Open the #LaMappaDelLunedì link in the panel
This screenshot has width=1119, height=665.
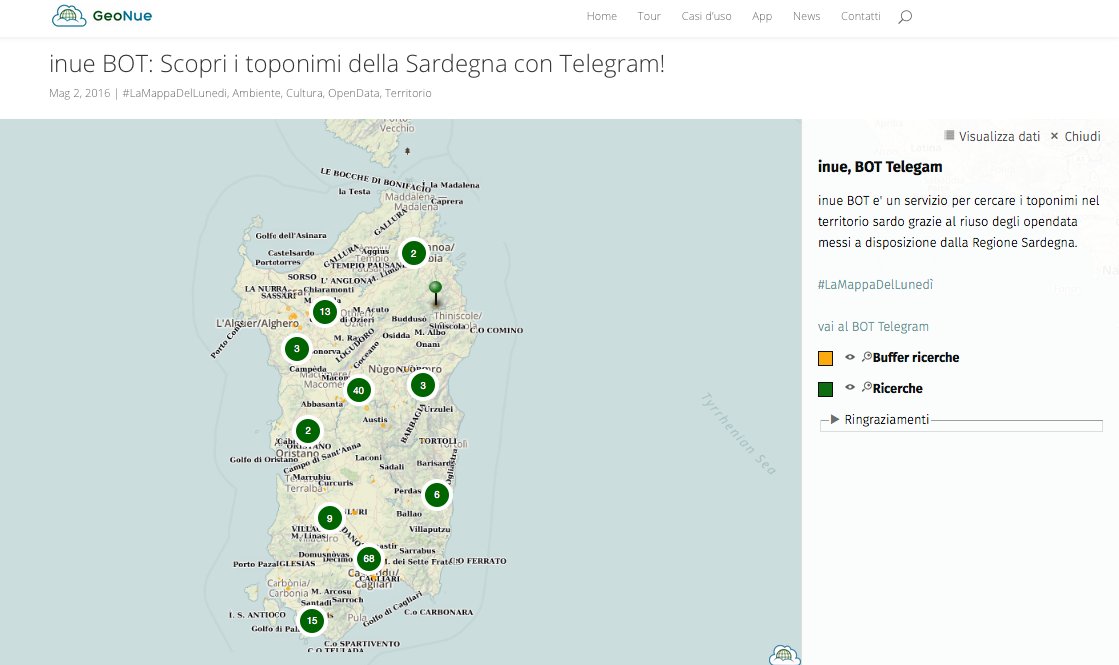tap(876, 285)
